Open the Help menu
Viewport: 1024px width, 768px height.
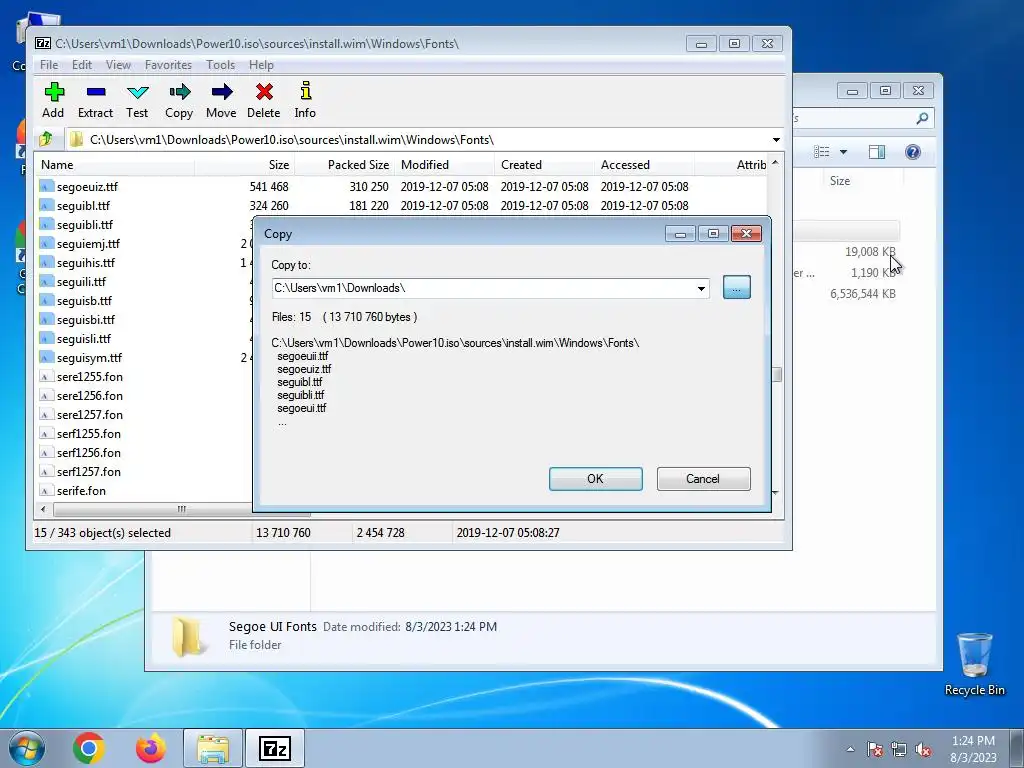261,65
